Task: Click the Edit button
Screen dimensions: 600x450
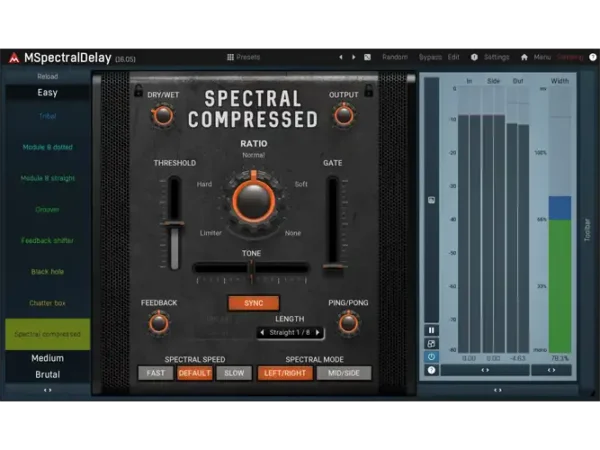Action: [453, 57]
